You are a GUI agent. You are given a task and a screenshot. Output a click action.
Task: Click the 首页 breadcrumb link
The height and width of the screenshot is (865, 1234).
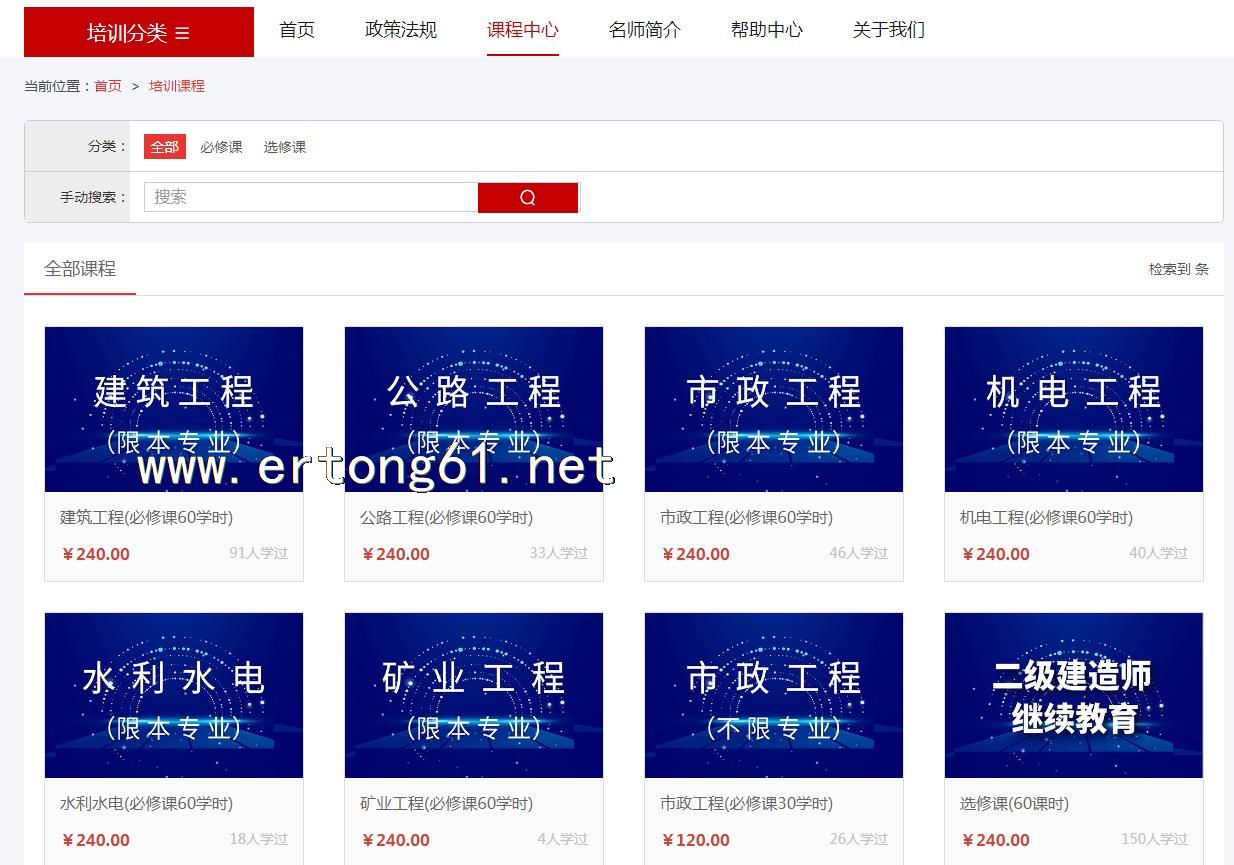(x=108, y=86)
